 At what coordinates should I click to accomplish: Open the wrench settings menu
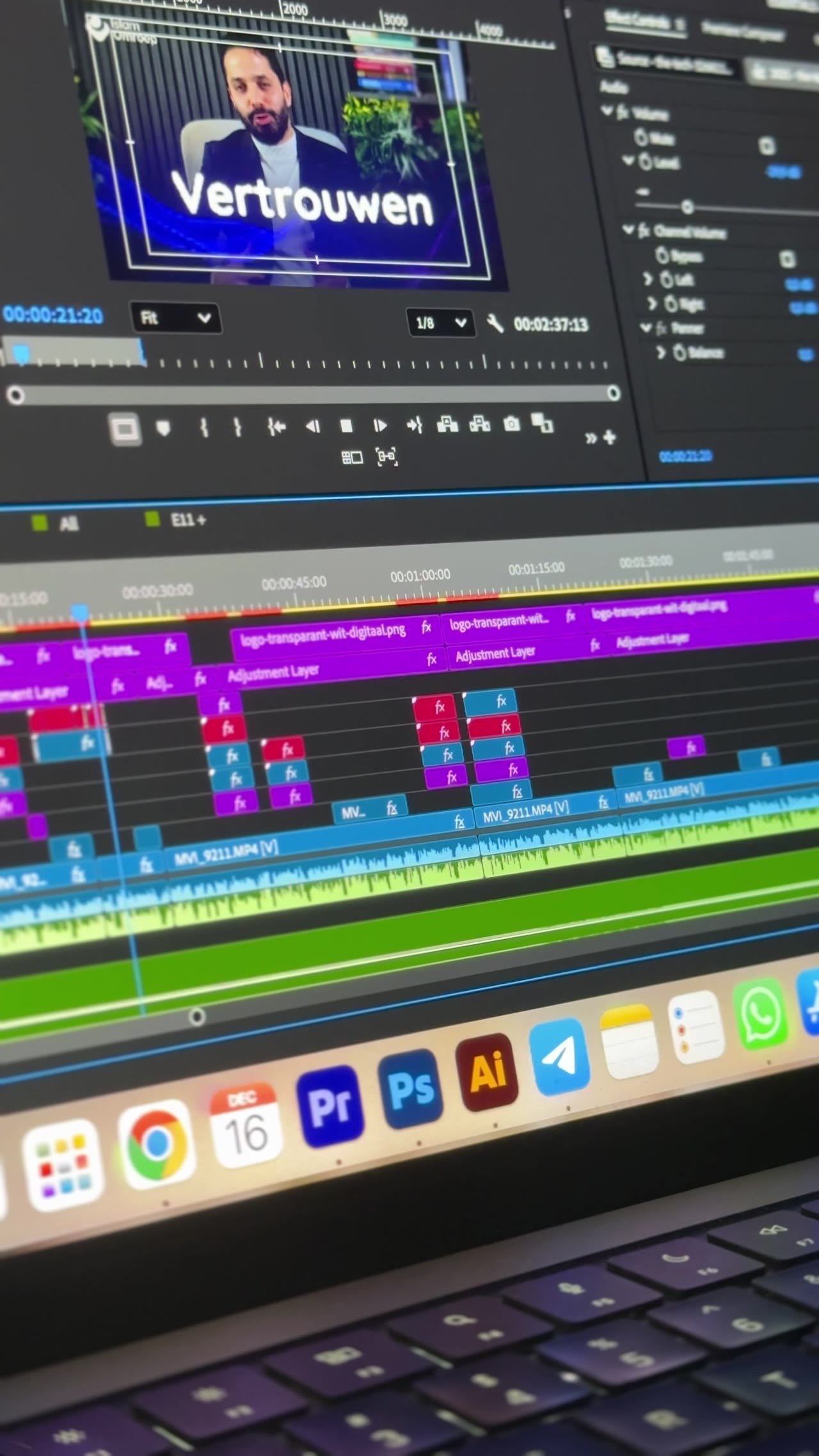pyautogui.click(x=495, y=323)
